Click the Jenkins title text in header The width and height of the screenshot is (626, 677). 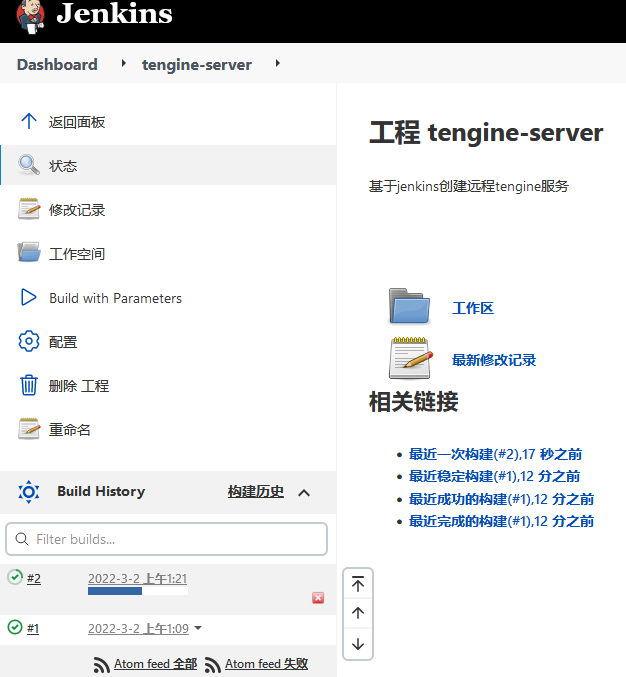click(114, 14)
